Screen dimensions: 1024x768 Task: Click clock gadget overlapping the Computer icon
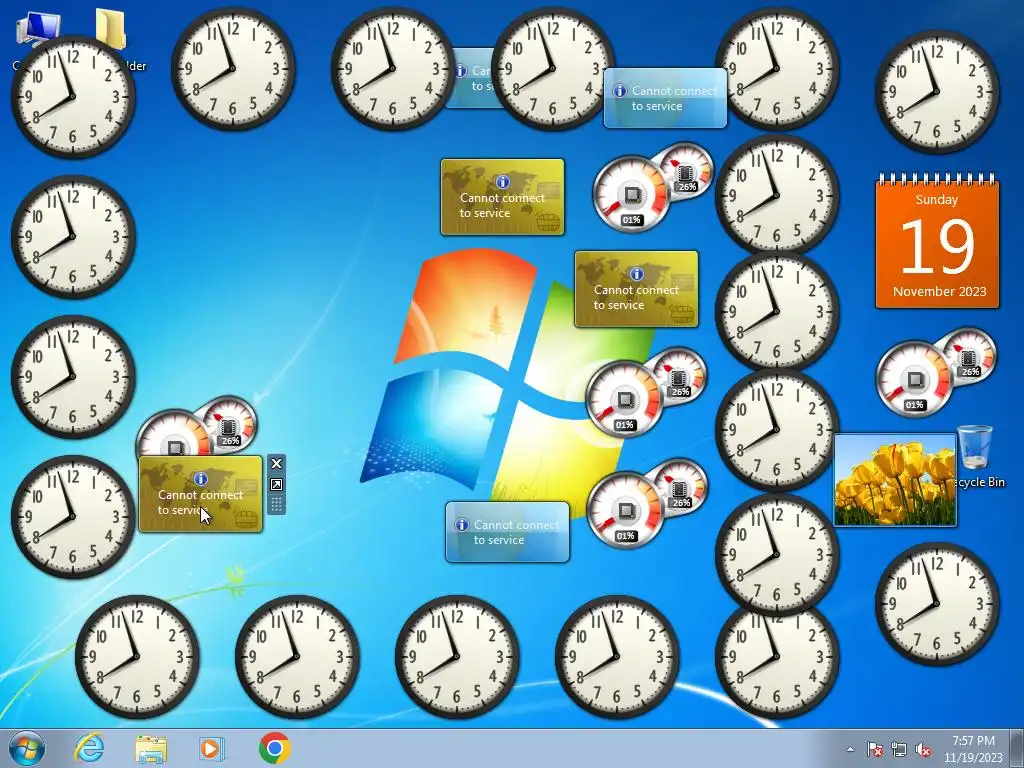[73, 97]
